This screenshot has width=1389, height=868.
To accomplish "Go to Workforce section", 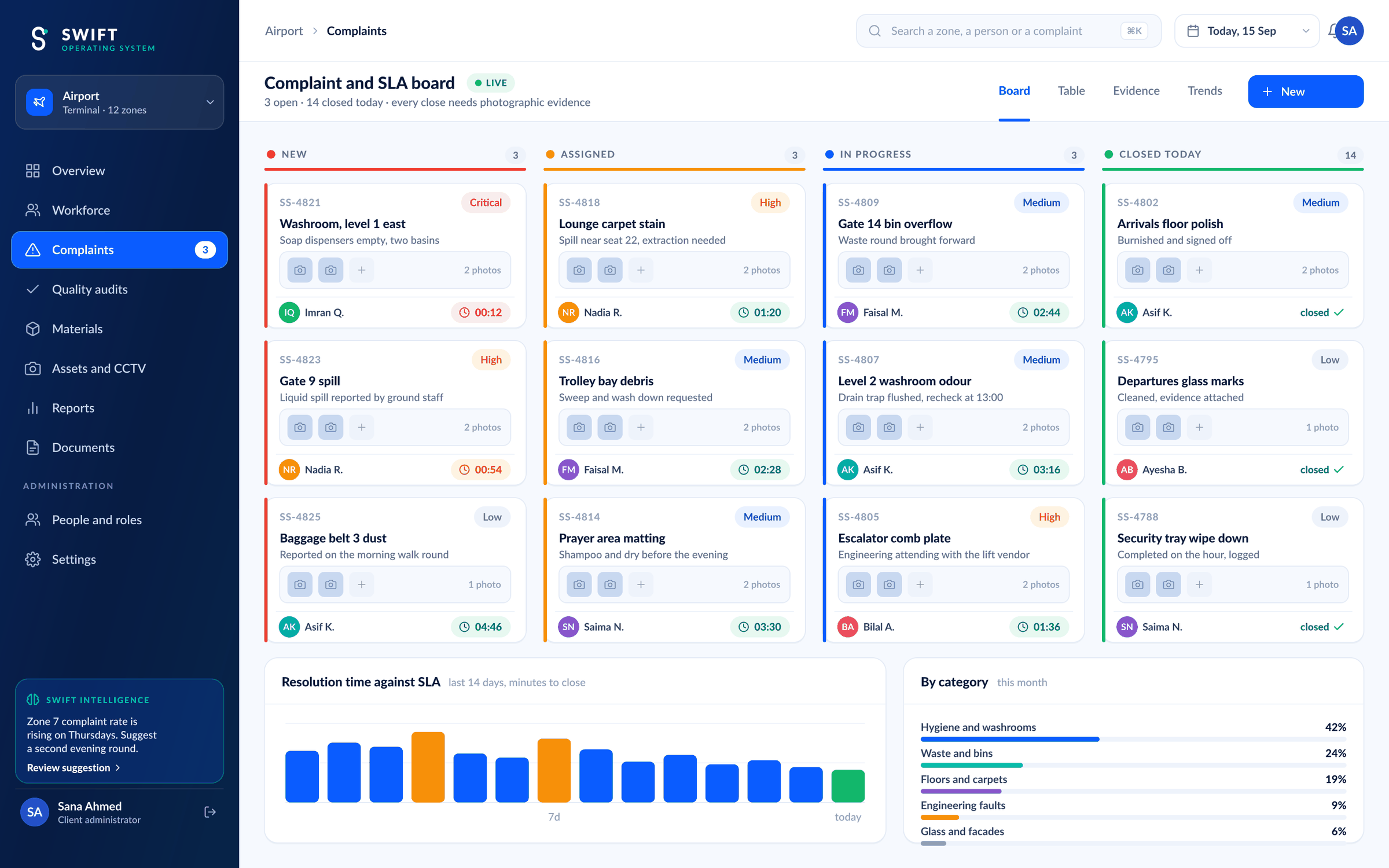I will click(119, 210).
